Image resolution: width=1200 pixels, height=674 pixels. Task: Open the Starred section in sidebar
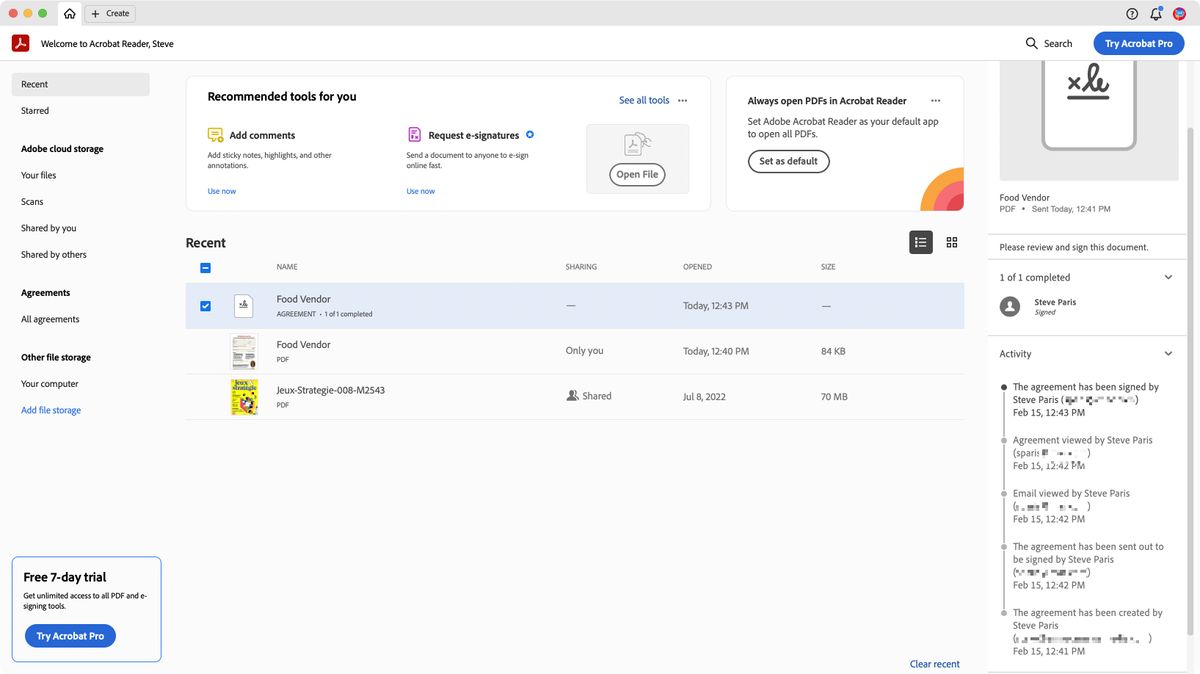click(35, 111)
